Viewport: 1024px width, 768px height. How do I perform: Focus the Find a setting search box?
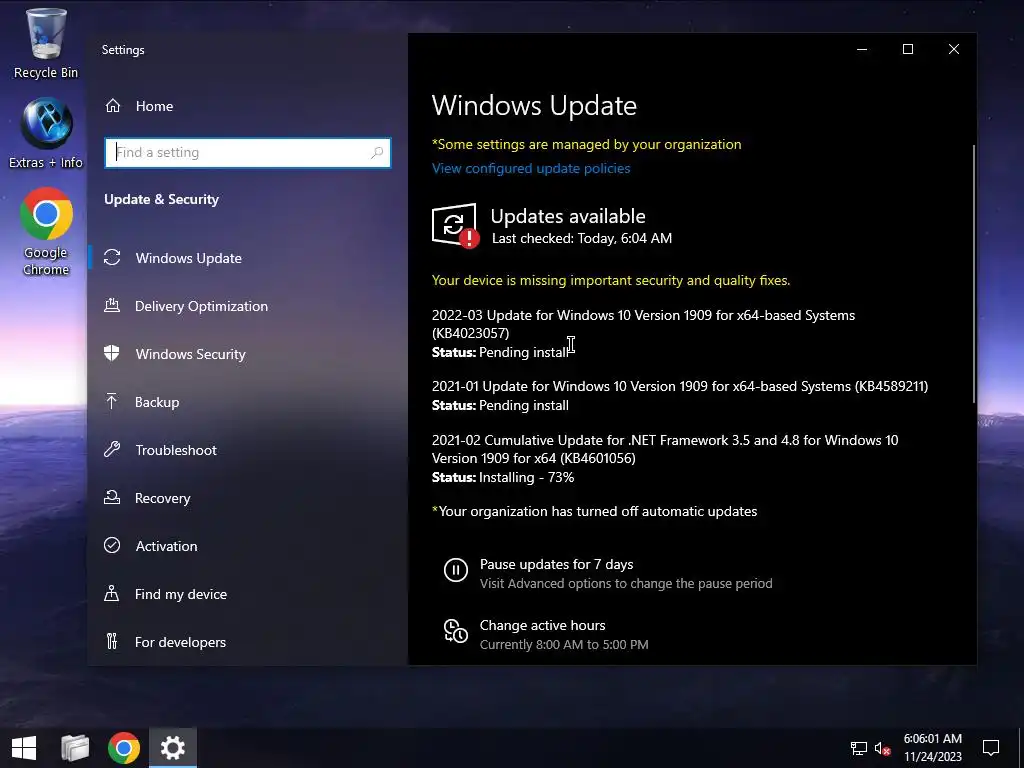tap(248, 153)
